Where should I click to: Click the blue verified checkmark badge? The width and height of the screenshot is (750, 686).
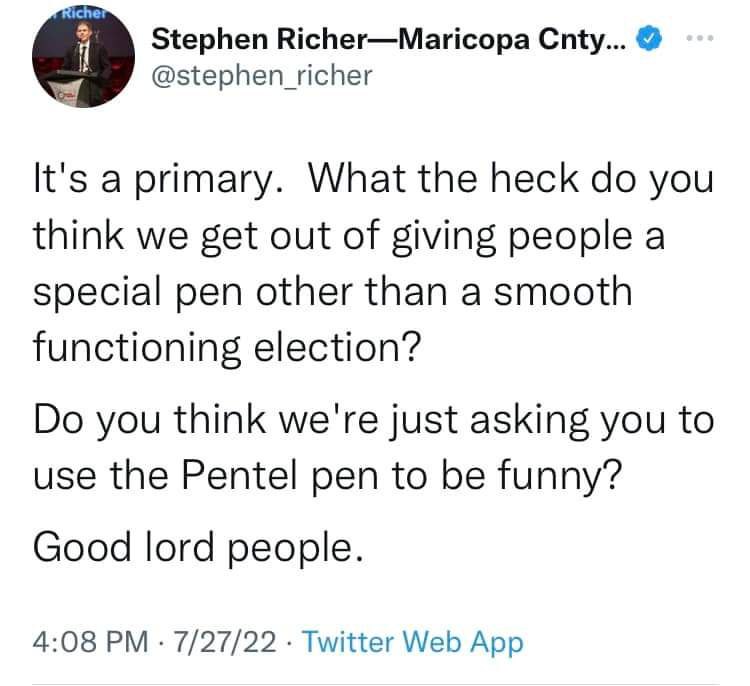point(649,39)
